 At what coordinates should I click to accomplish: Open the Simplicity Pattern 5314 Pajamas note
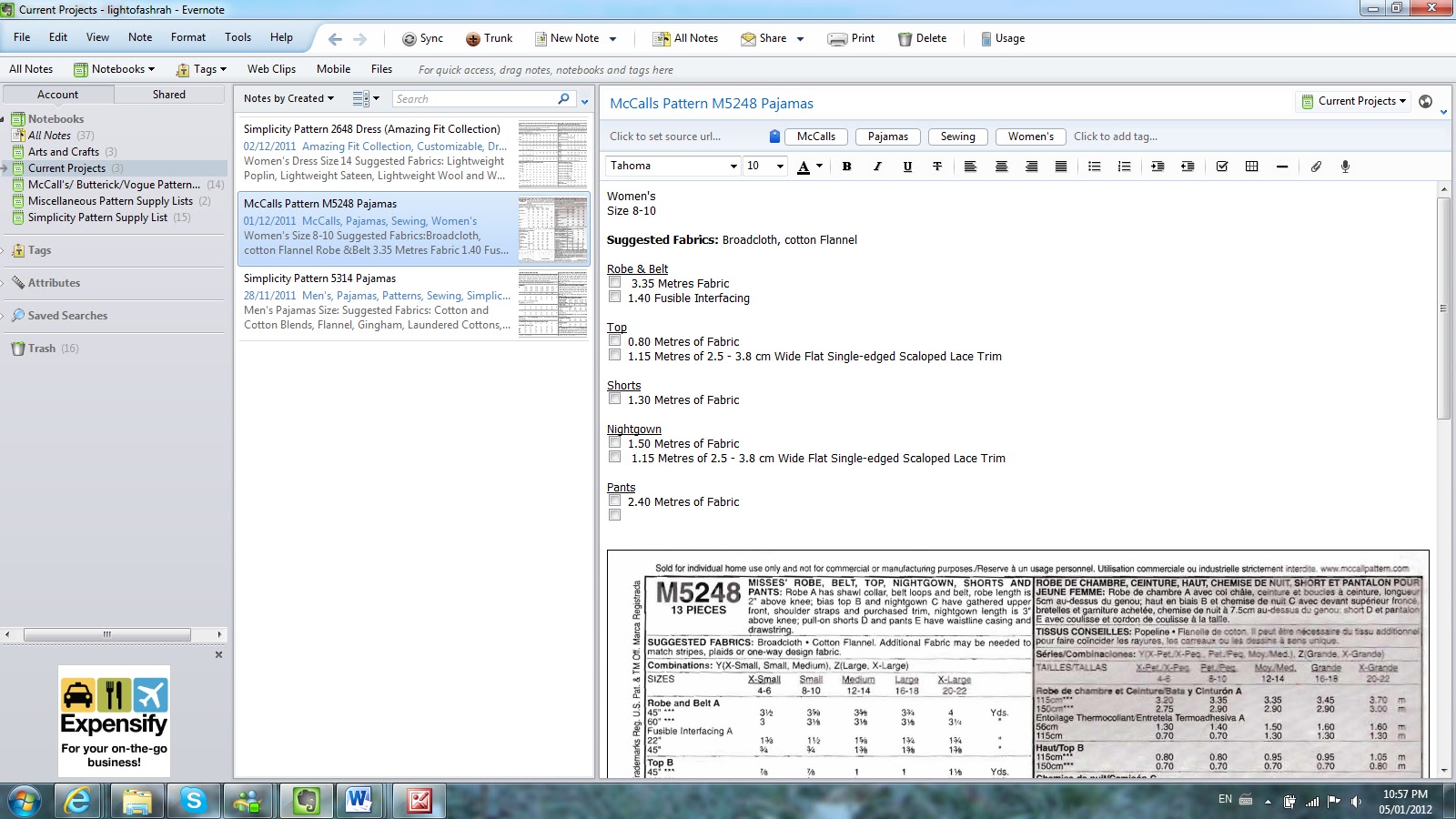pyautogui.click(x=413, y=303)
